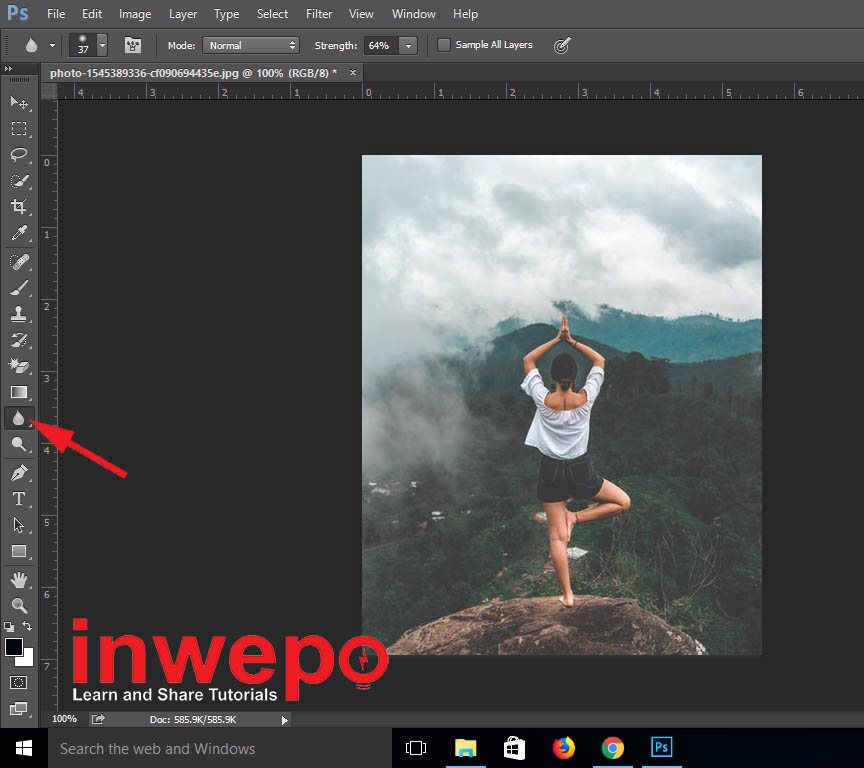Swap foreground and background colors
The height and width of the screenshot is (768, 864).
tap(28, 626)
